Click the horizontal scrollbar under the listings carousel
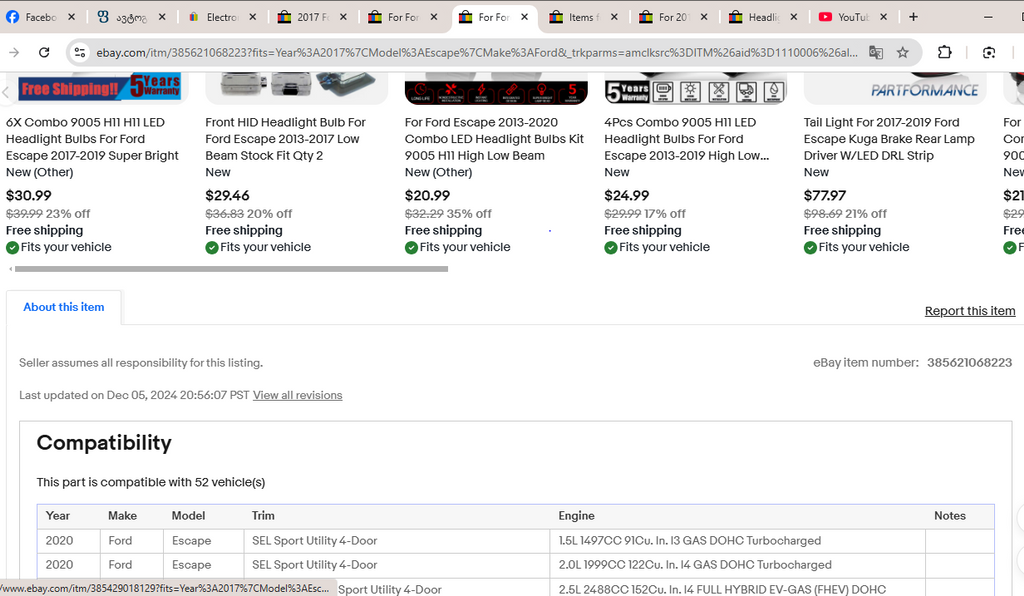Image resolution: width=1024 pixels, height=596 pixels. 231,269
